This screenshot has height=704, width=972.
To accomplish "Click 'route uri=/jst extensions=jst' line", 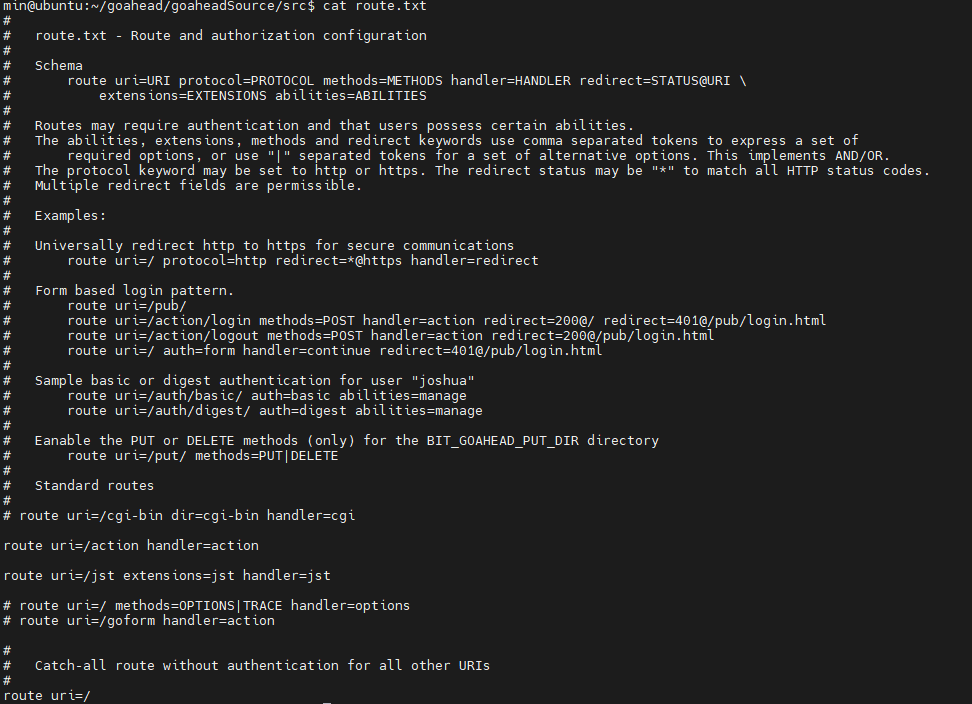I will pyautogui.click(x=167, y=576).
